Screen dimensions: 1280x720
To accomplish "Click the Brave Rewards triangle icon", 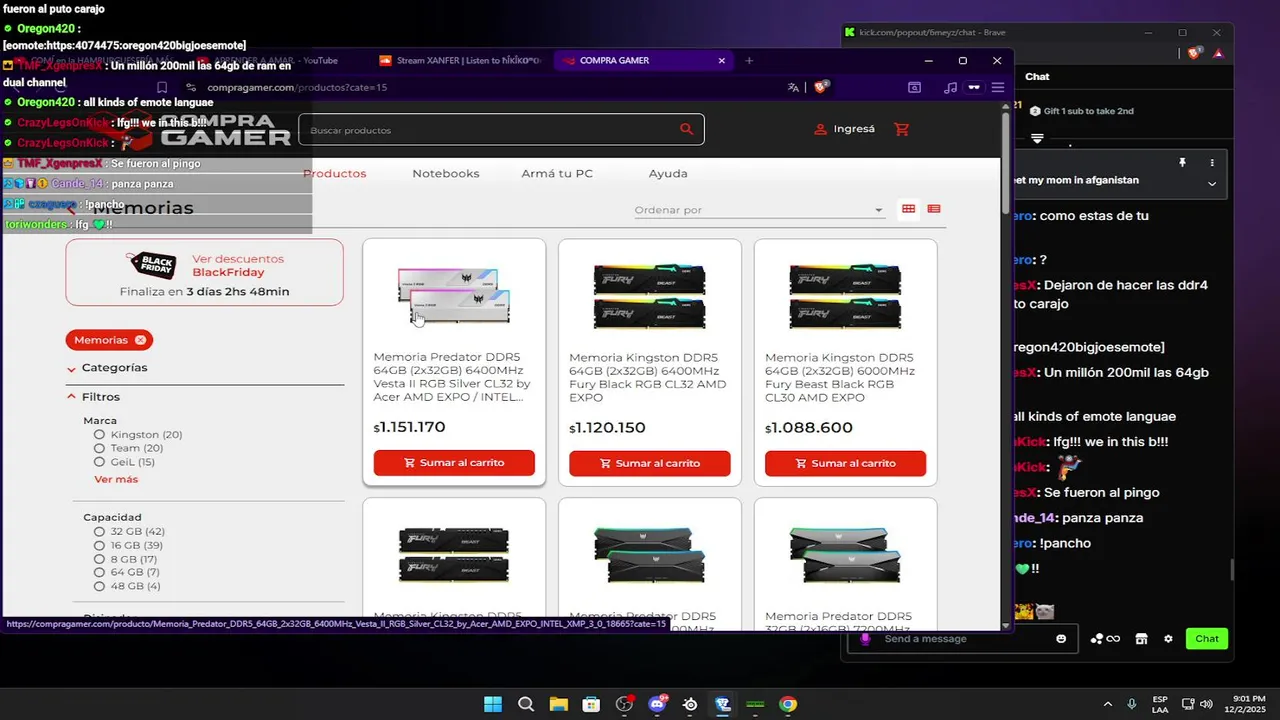I will click(1217, 53).
